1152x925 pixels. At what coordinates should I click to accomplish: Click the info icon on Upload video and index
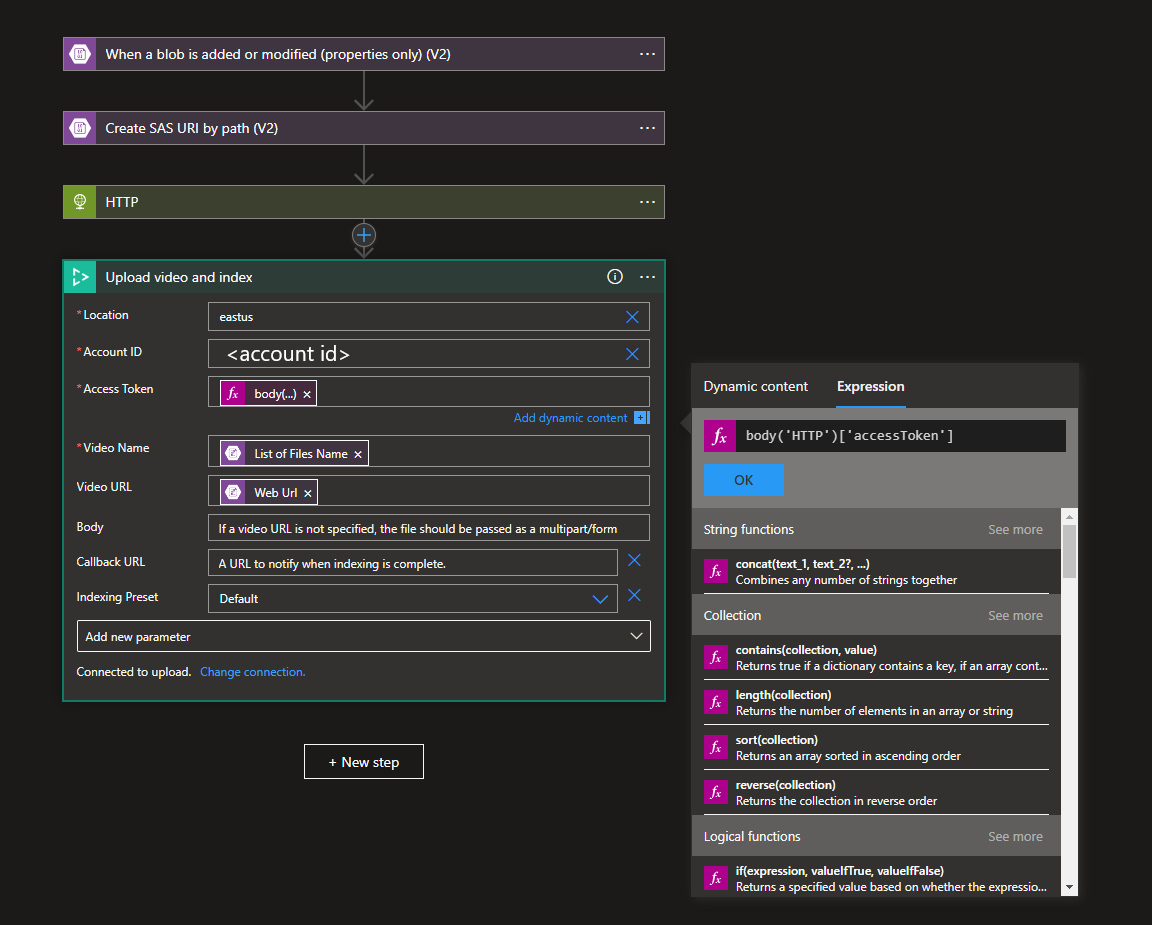point(615,277)
